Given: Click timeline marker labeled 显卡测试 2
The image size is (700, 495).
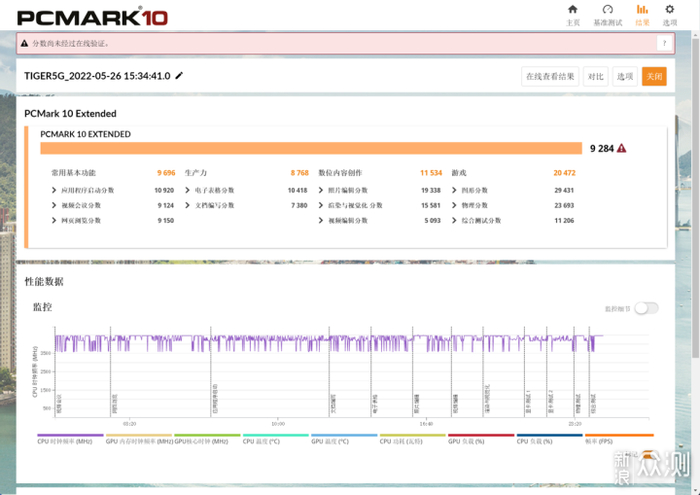Looking at the screenshot, I should coord(551,401).
